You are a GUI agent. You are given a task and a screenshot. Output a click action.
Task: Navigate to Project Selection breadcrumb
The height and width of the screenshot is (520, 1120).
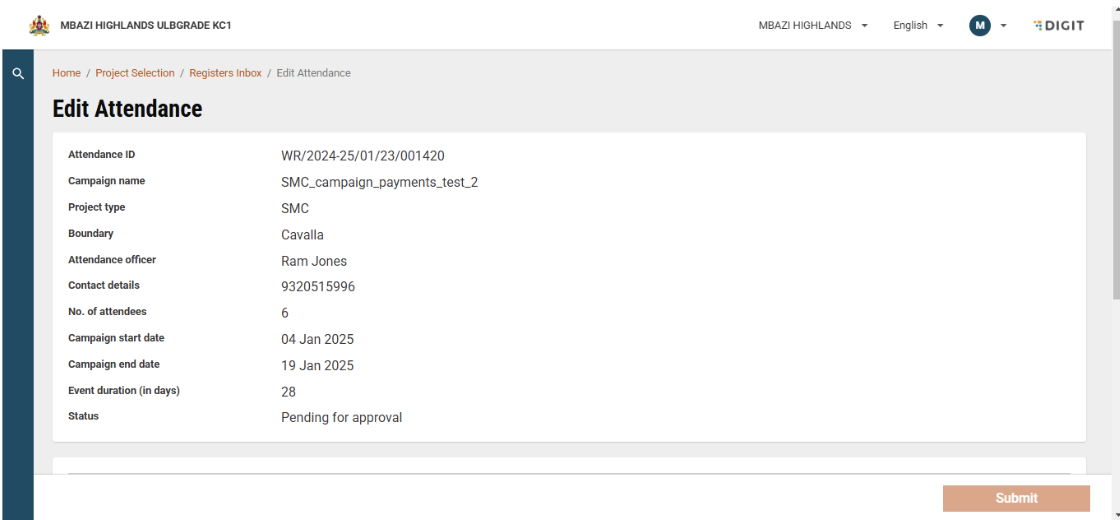(135, 73)
